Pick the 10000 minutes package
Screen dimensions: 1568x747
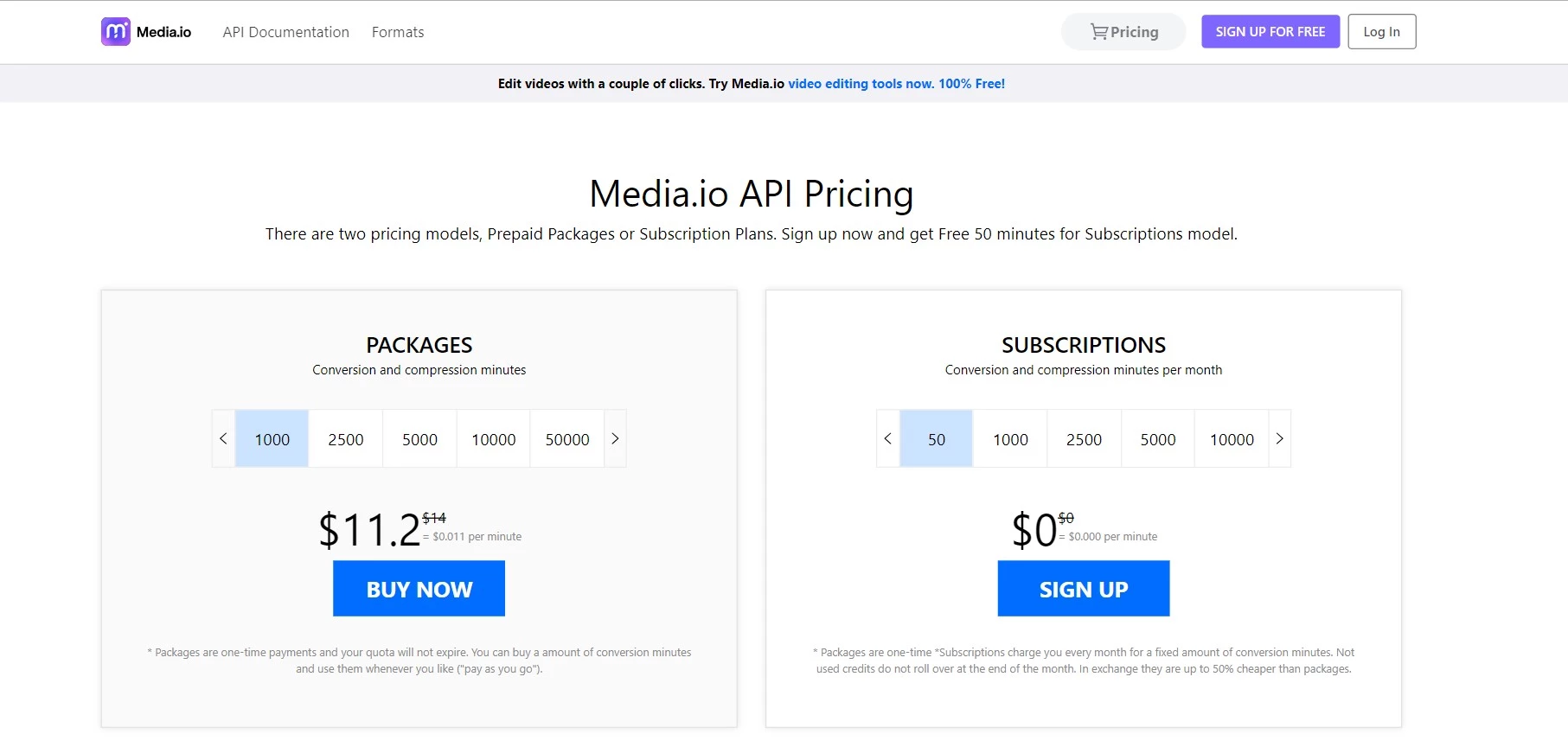(x=493, y=439)
